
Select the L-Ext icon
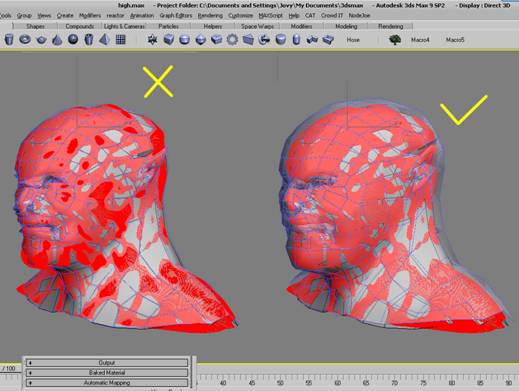[312, 40]
